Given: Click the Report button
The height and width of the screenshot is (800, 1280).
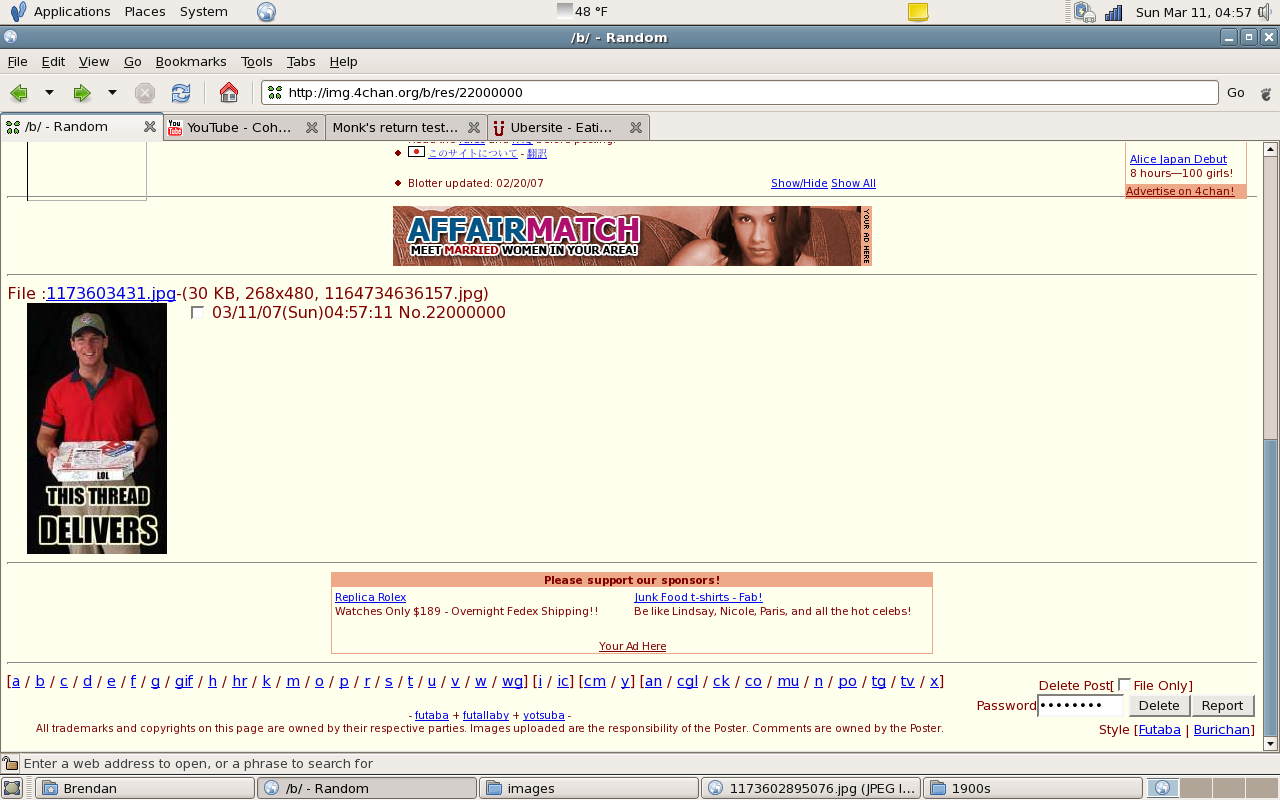Looking at the screenshot, I should coord(1222,706).
